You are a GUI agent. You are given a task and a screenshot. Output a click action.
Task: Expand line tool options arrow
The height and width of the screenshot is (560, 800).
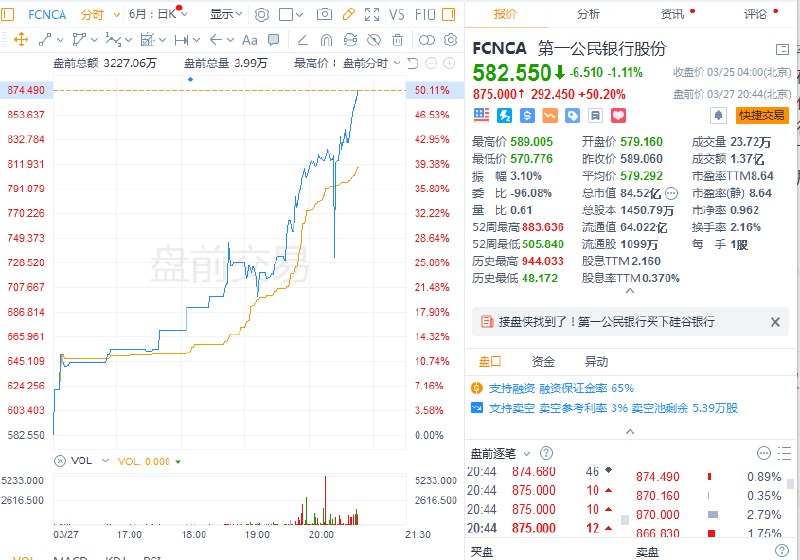(60, 40)
